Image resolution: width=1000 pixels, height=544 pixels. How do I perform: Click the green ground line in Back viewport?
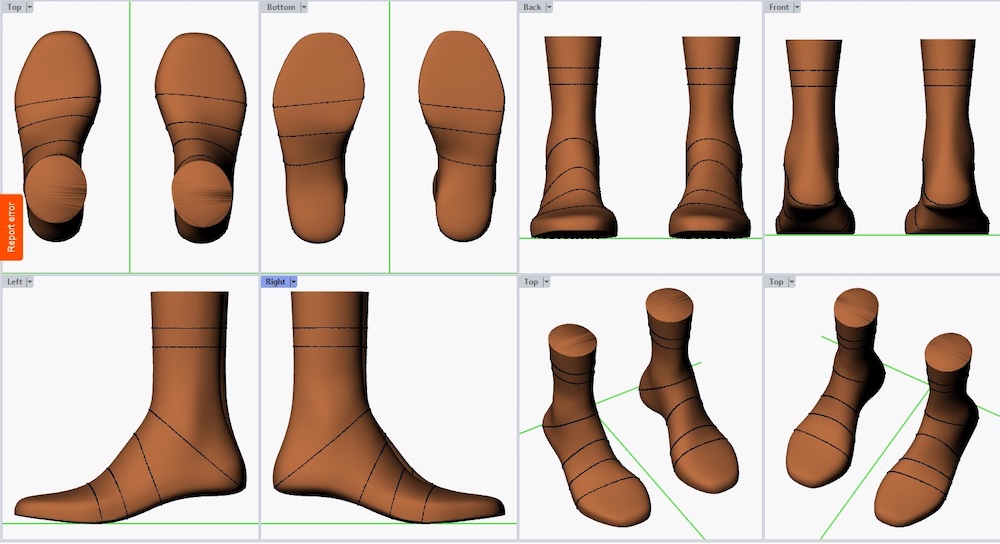640,238
